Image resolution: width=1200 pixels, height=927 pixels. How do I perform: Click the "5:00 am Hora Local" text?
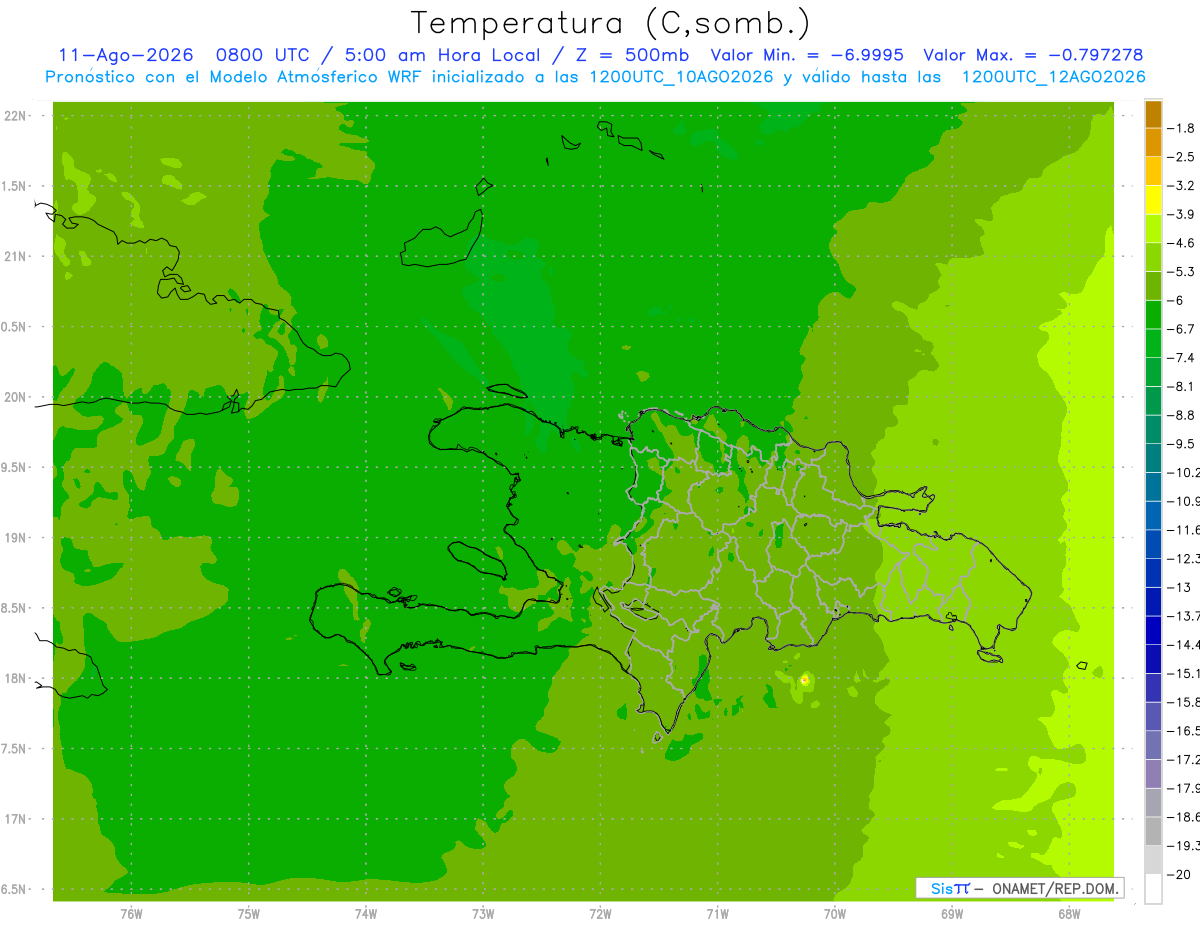444,55
